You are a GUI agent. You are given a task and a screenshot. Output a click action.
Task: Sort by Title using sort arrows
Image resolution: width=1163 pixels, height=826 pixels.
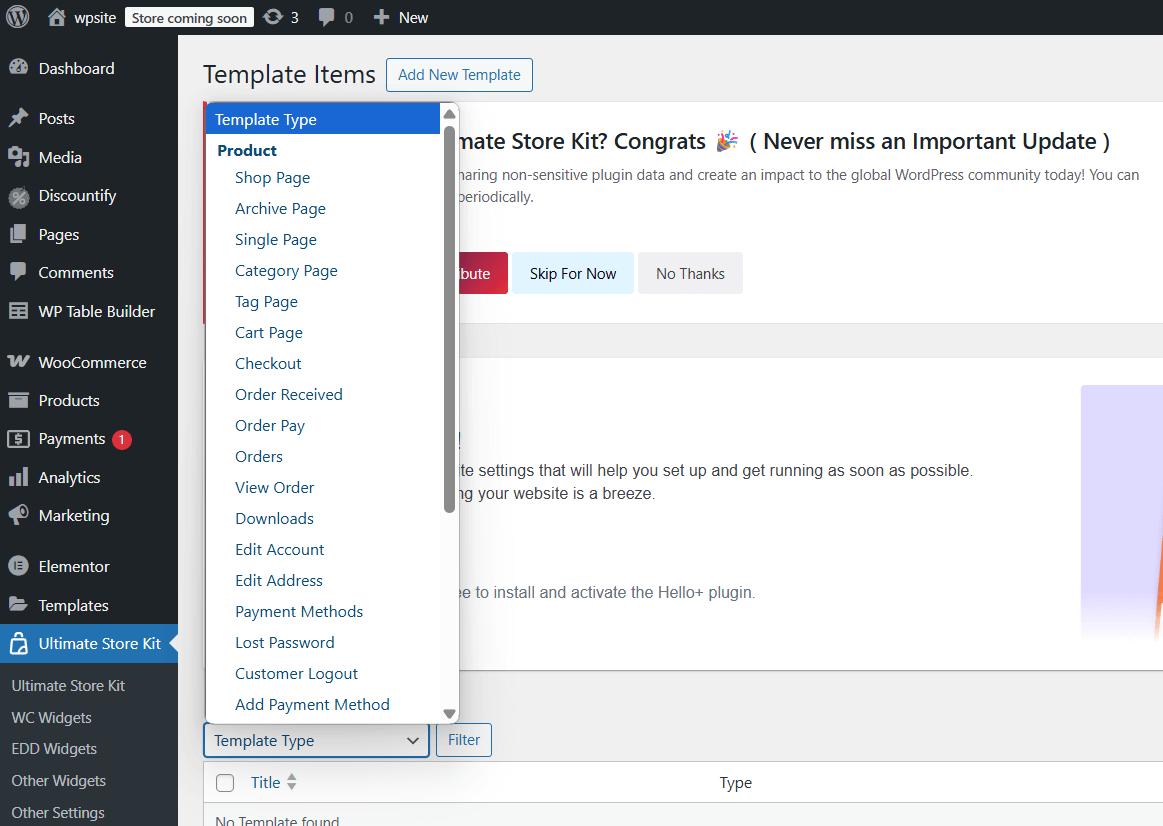(291, 782)
